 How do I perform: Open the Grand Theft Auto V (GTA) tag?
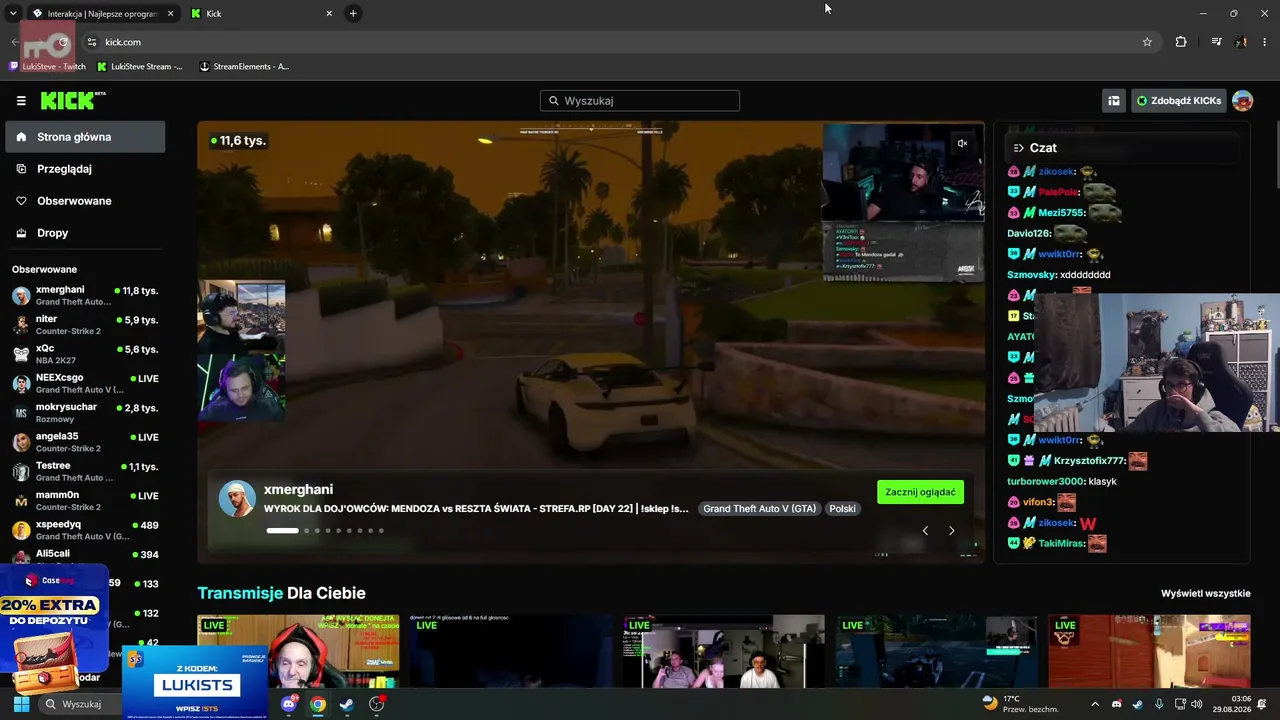click(x=759, y=509)
